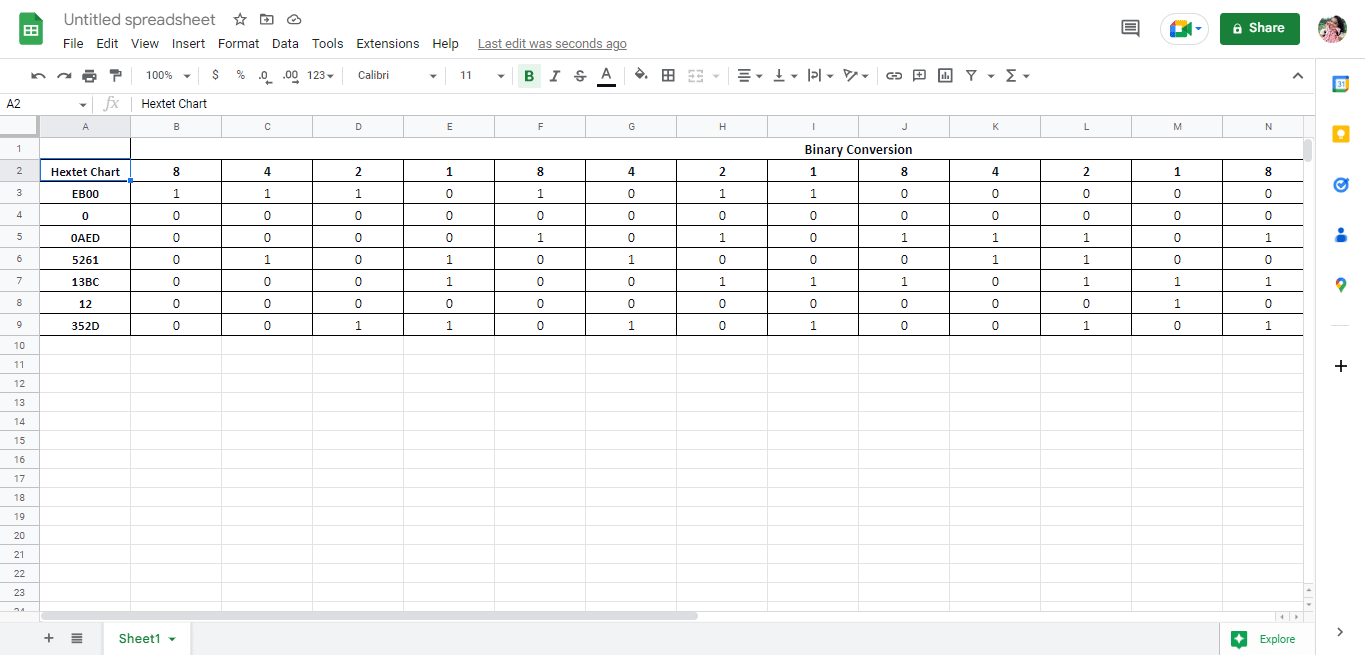Open the text color picker
Screen dimensions: 1365x655
point(606,76)
